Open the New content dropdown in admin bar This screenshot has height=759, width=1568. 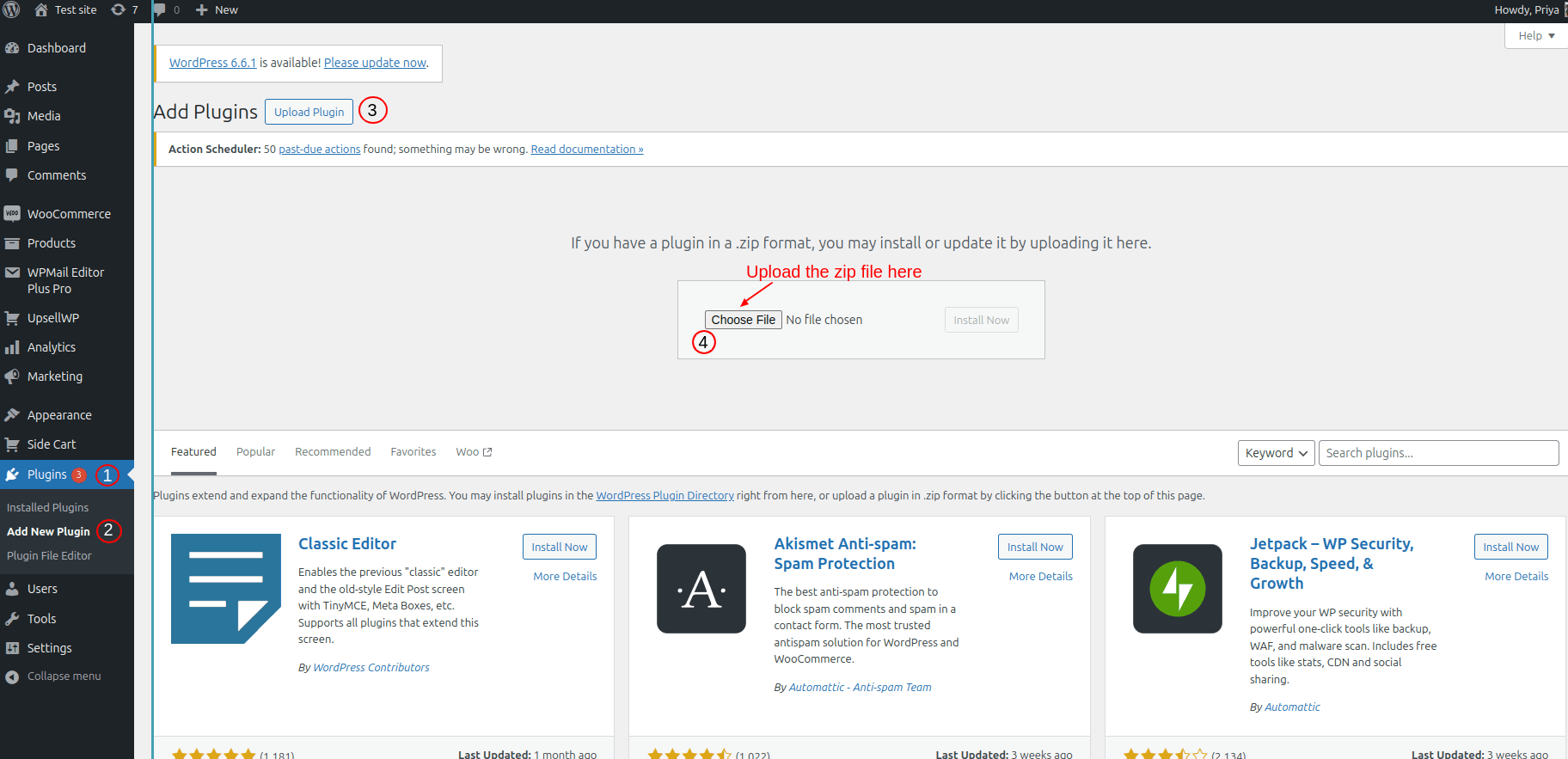217,10
